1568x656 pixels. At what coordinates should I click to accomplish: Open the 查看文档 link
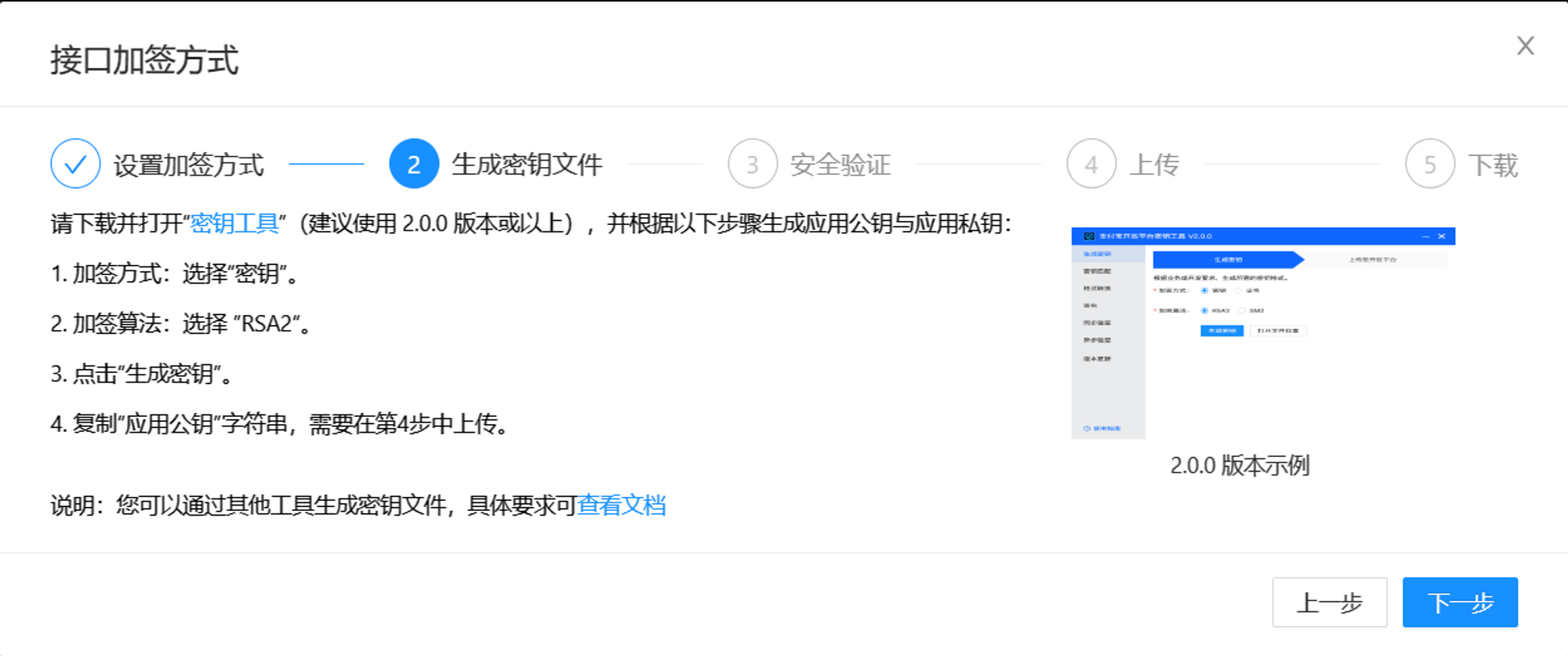pyautogui.click(x=622, y=505)
